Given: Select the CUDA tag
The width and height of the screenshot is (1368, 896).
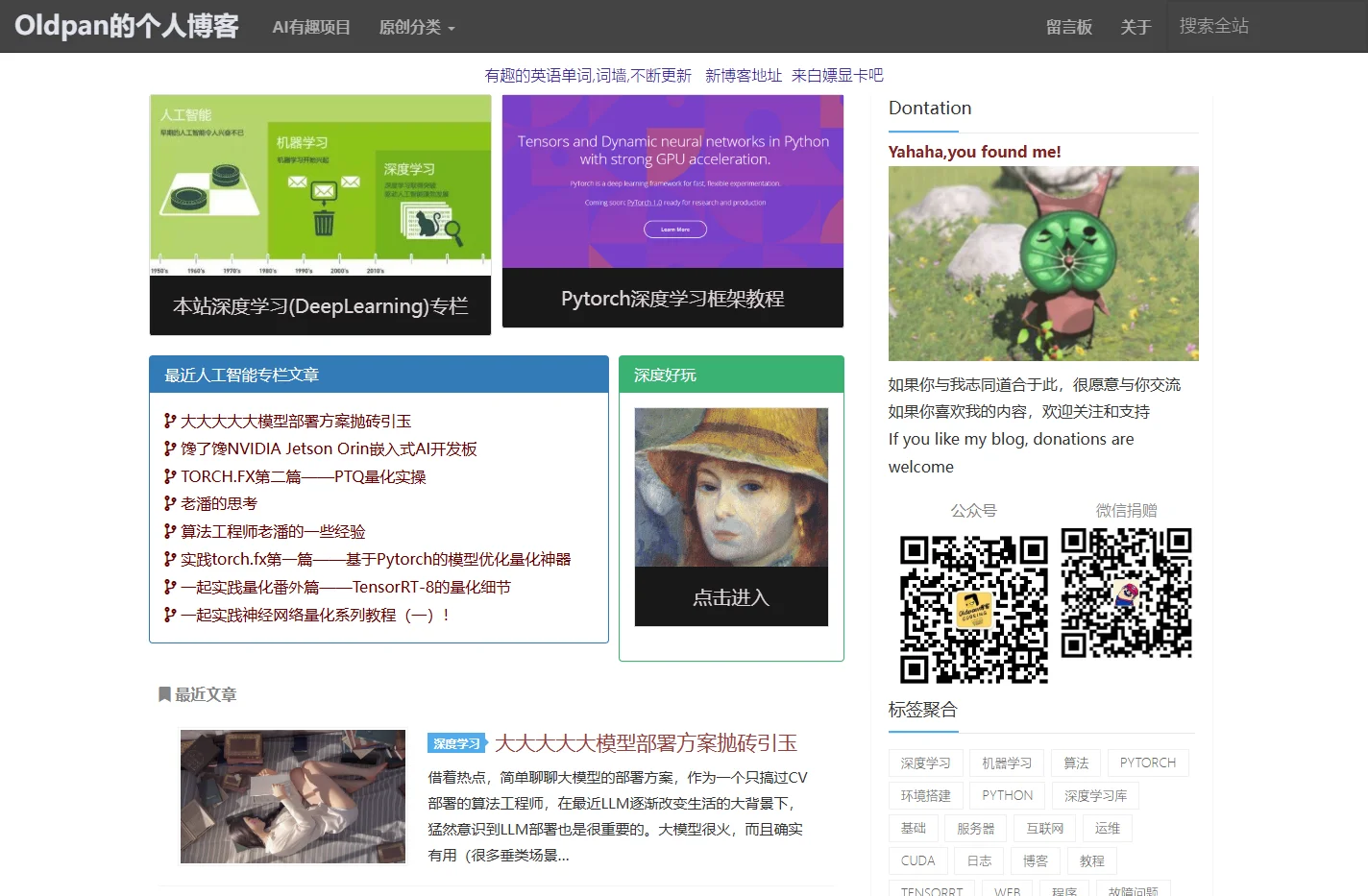Looking at the screenshot, I should (x=917, y=861).
